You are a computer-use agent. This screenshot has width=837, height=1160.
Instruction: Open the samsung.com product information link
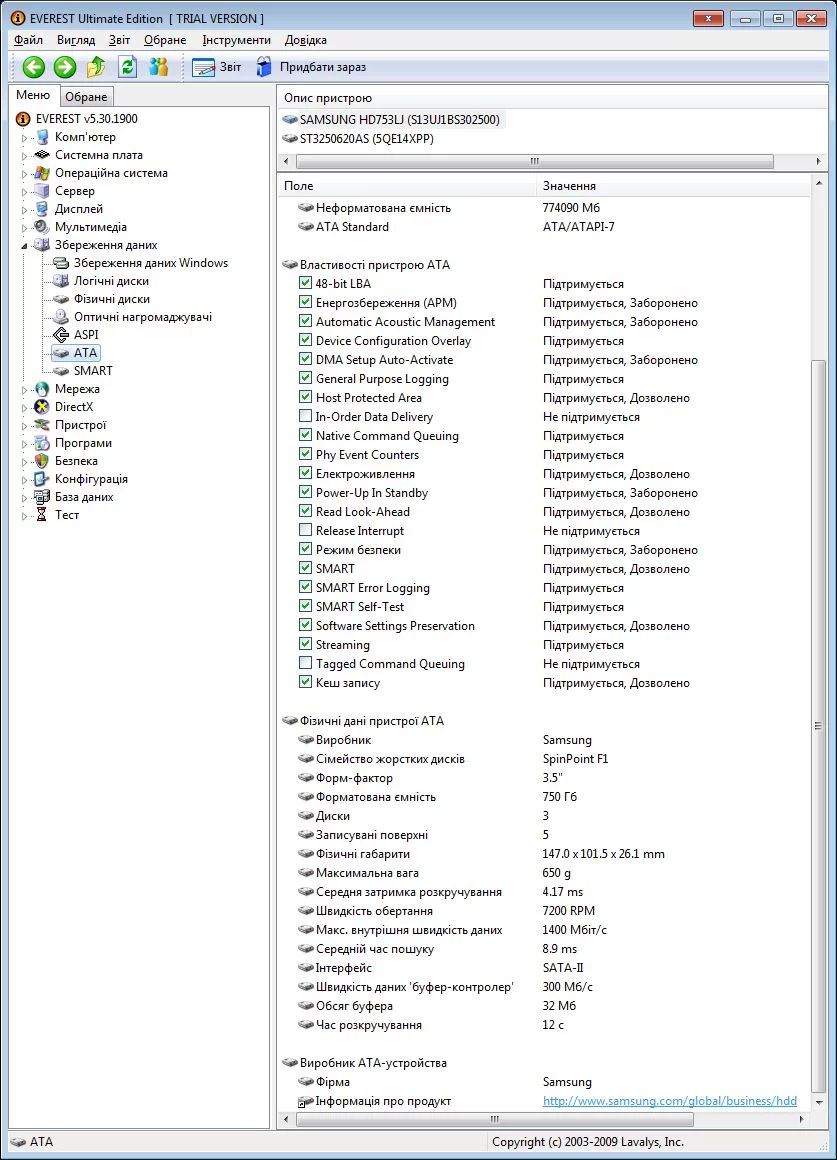coord(670,1101)
